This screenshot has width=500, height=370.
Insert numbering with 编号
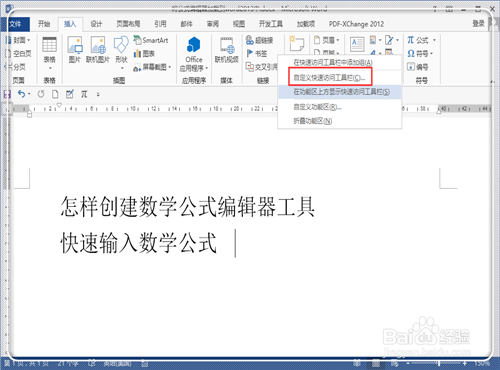click(418, 67)
